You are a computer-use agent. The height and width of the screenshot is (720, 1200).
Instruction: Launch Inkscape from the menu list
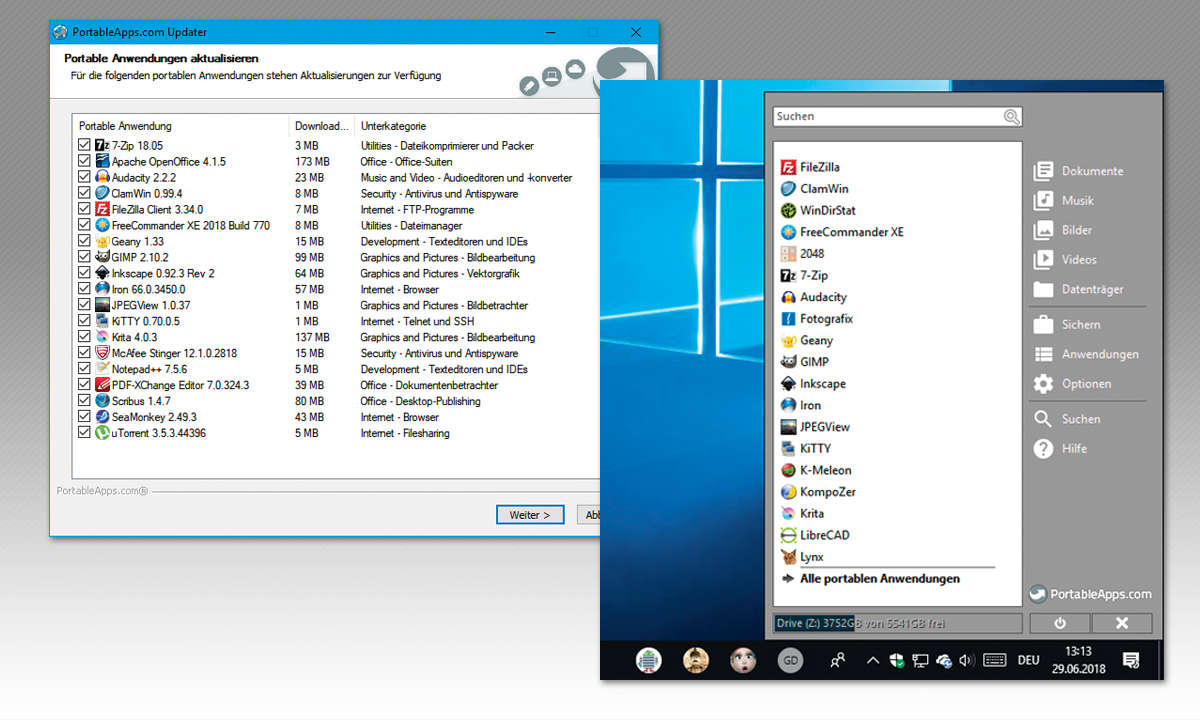(813, 384)
